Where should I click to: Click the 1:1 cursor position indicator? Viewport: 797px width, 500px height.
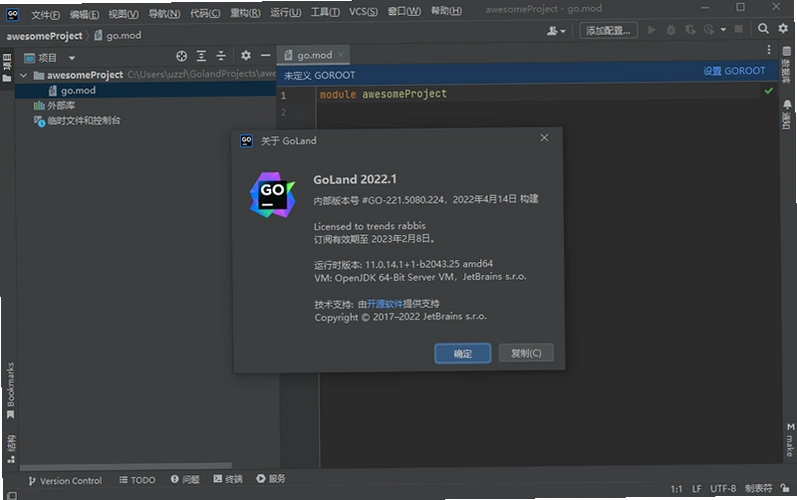(676, 489)
